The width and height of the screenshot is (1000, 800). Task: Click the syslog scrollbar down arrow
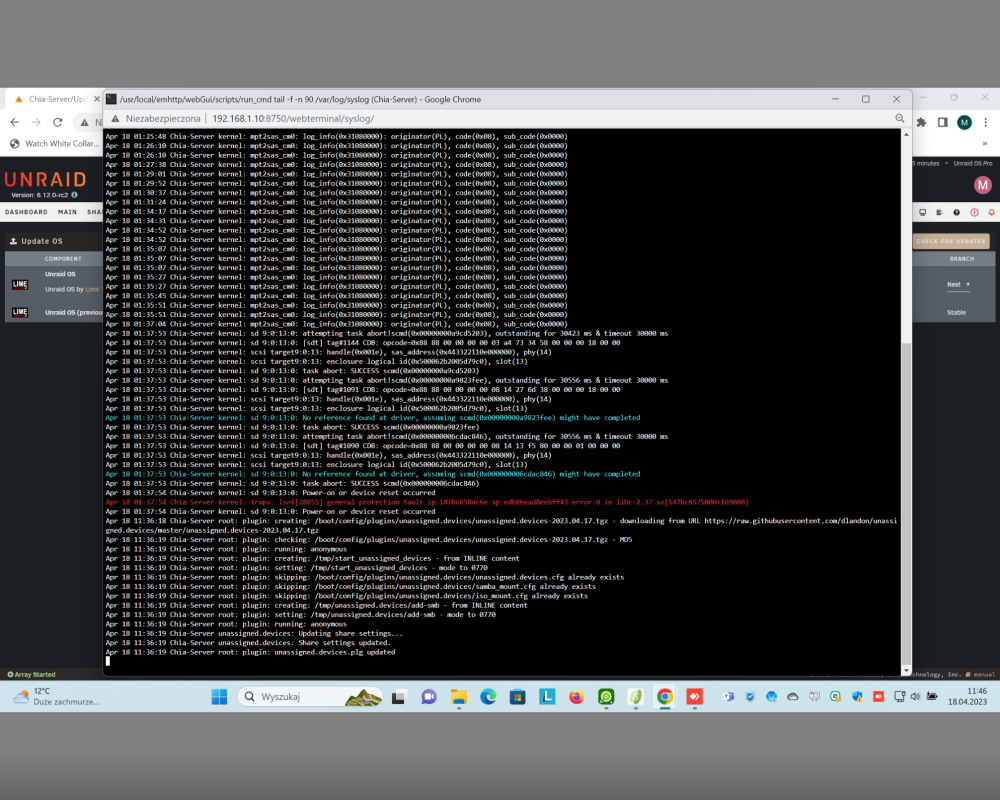coord(906,670)
